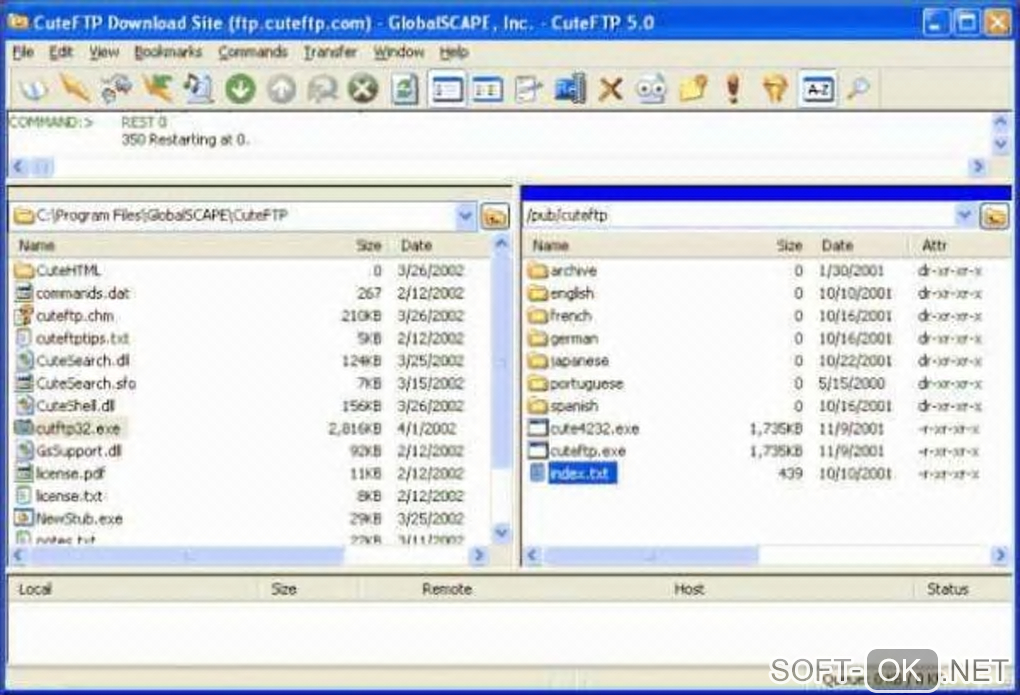1020x695 pixels.
Task: Click the View file glasses icon
Action: tap(651, 89)
